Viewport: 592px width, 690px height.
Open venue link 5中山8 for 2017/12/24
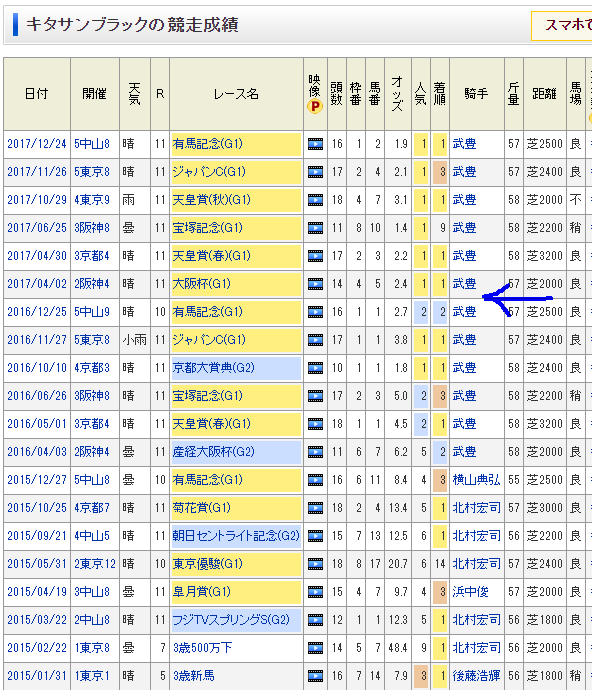pyautogui.click(x=92, y=144)
